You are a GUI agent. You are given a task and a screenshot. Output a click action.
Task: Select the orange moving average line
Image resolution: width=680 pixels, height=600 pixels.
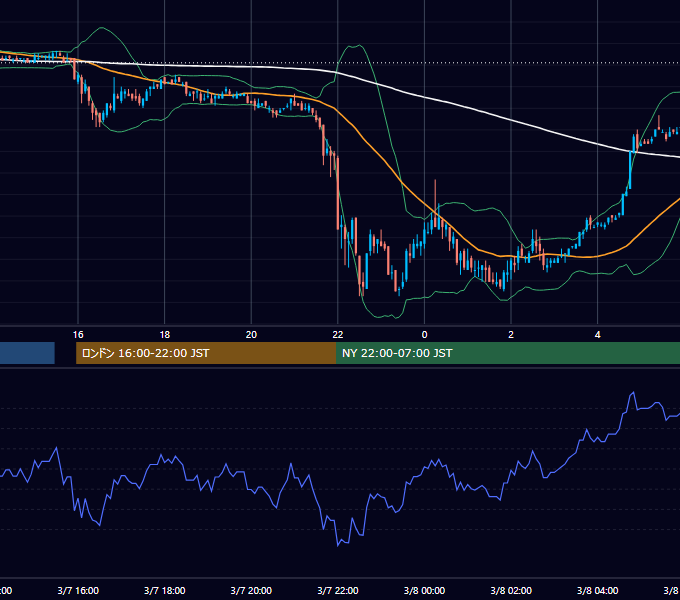click(x=382, y=159)
